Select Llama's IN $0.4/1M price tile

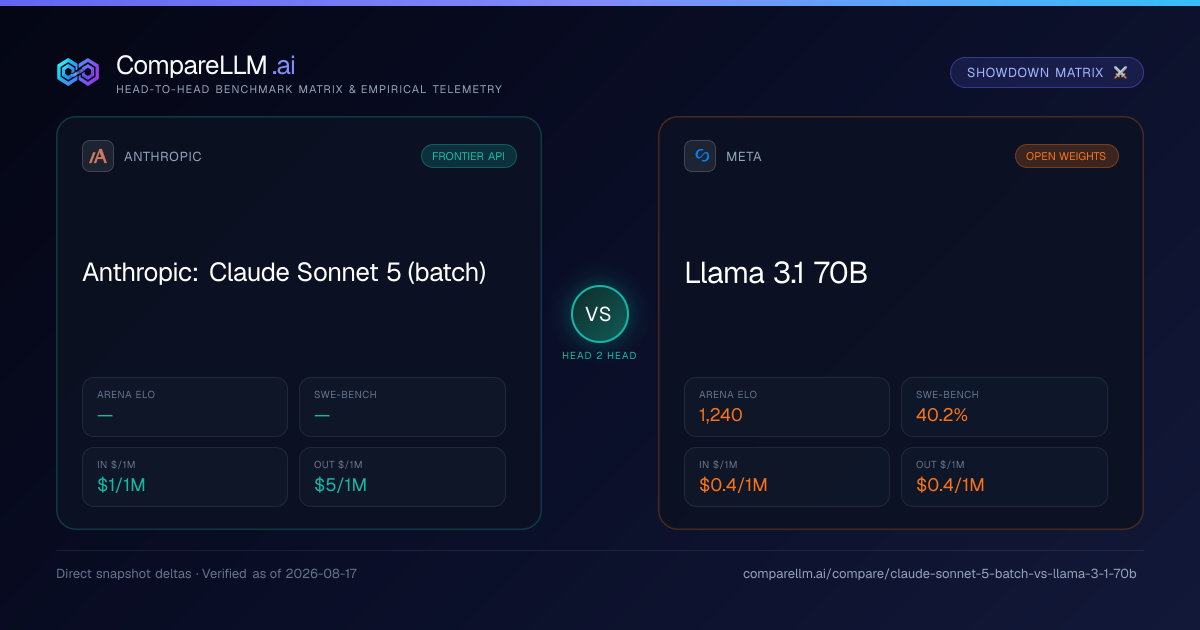point(786,477)
